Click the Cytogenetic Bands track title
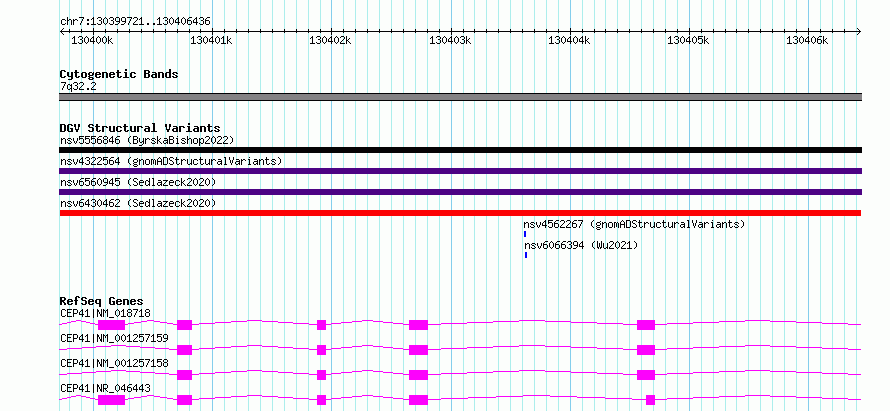890x411 pixels. [119, 74]
